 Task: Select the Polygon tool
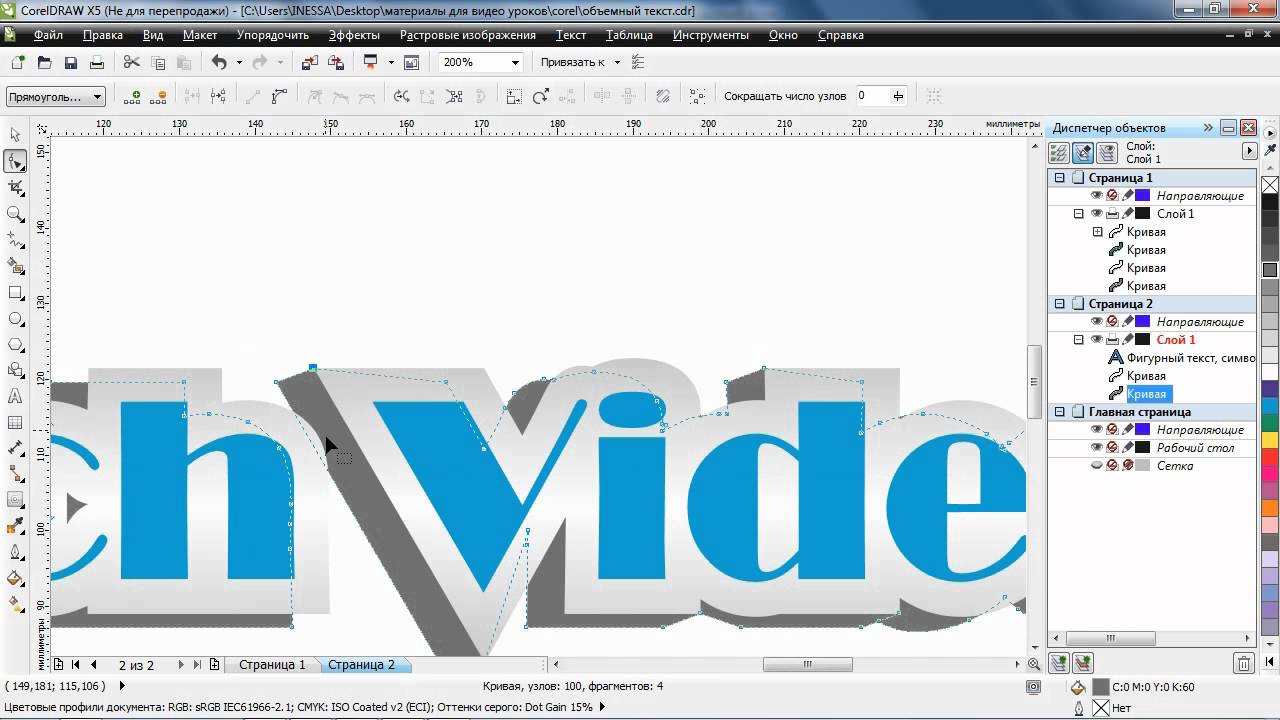[15, 345]
